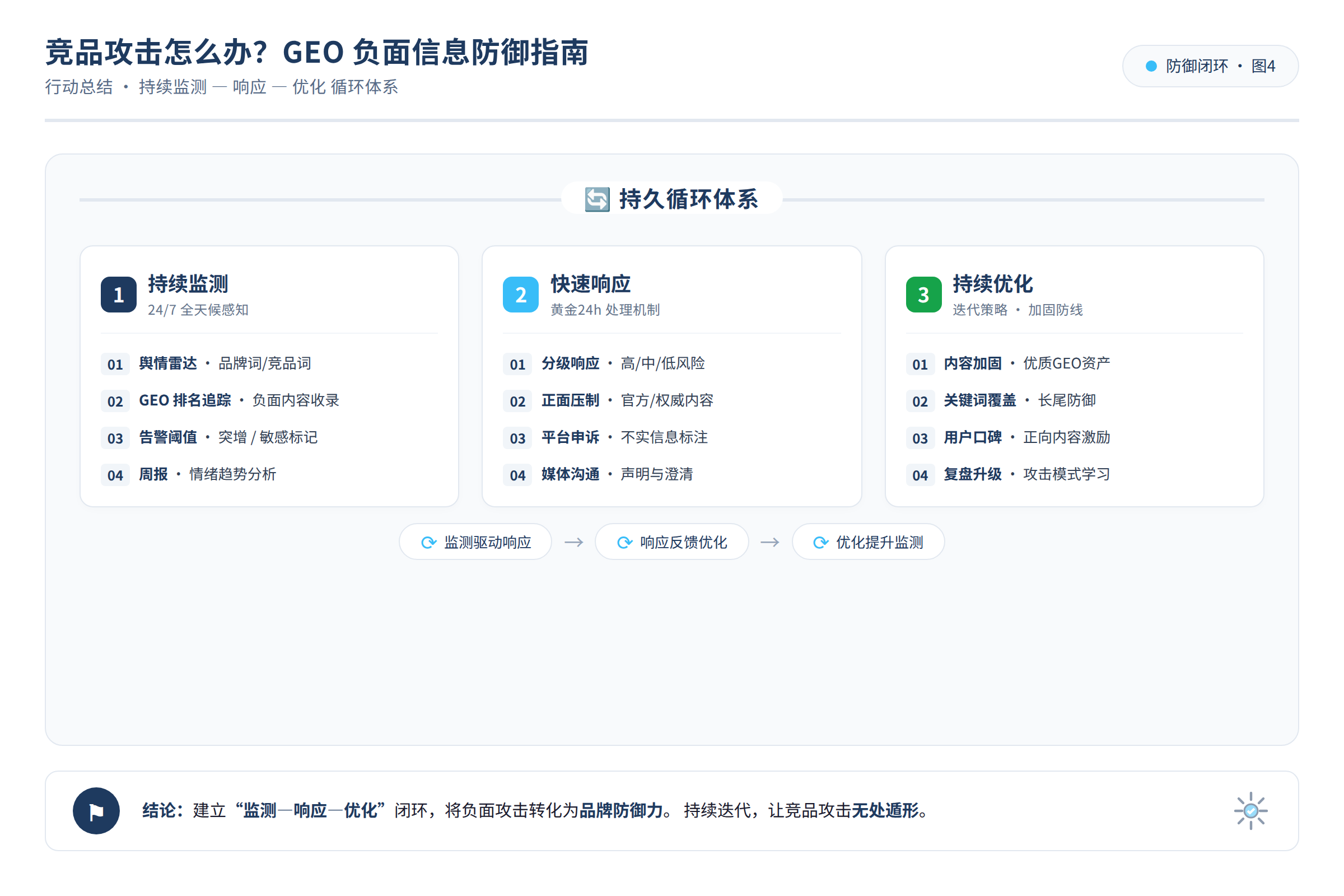Image resolution: width=1344 pixels, height=896 pixels.
Task: Click the 响应反馈优化 pill
Action: click(x=671, y=542)
